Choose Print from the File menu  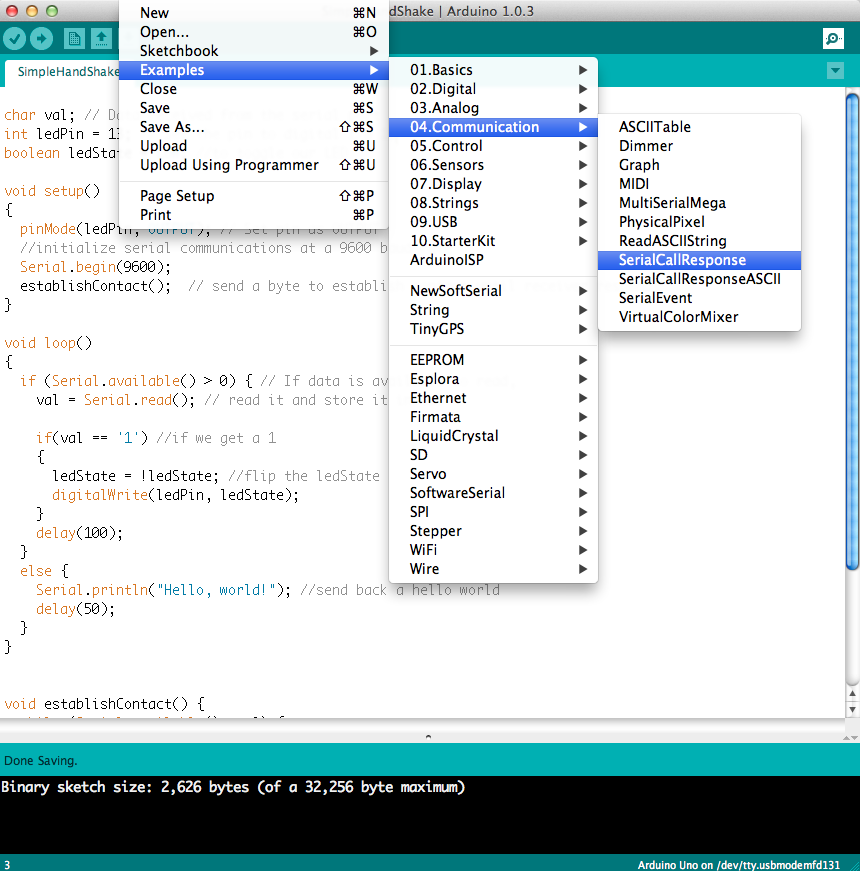click(x=254, y=214)
